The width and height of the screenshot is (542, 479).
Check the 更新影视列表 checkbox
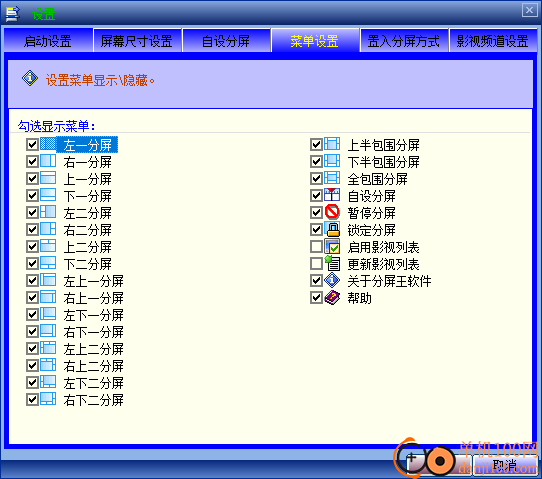(x=316, y=263)
